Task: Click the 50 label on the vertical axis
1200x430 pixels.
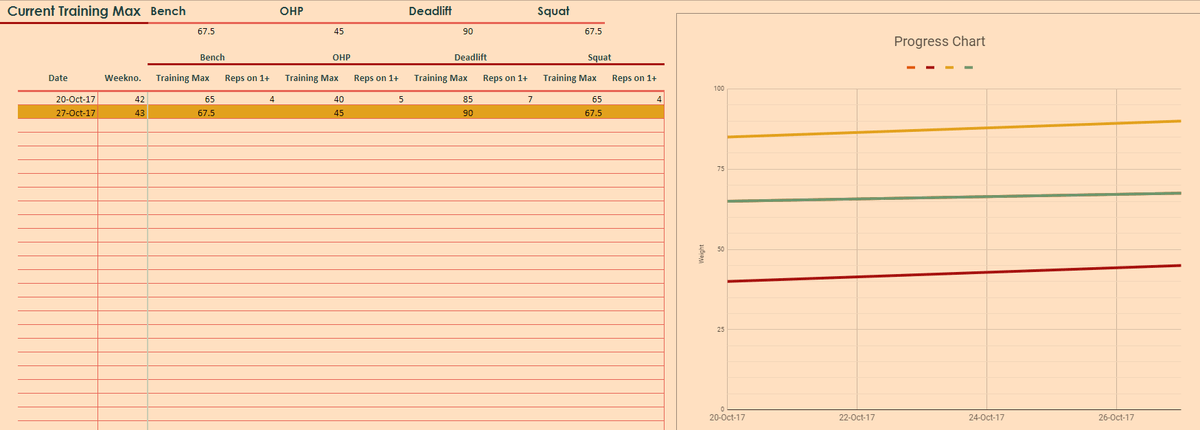Action: (721, 250)
